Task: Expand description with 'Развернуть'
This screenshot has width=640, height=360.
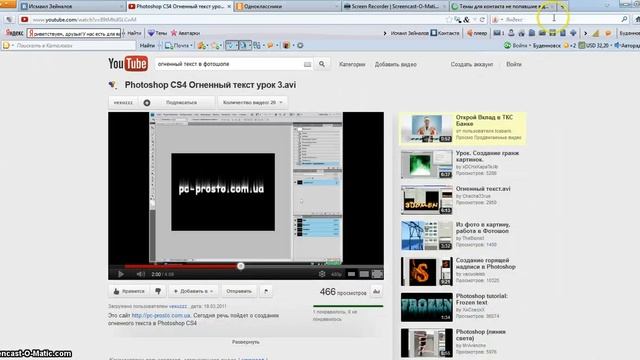Action: 246,342
